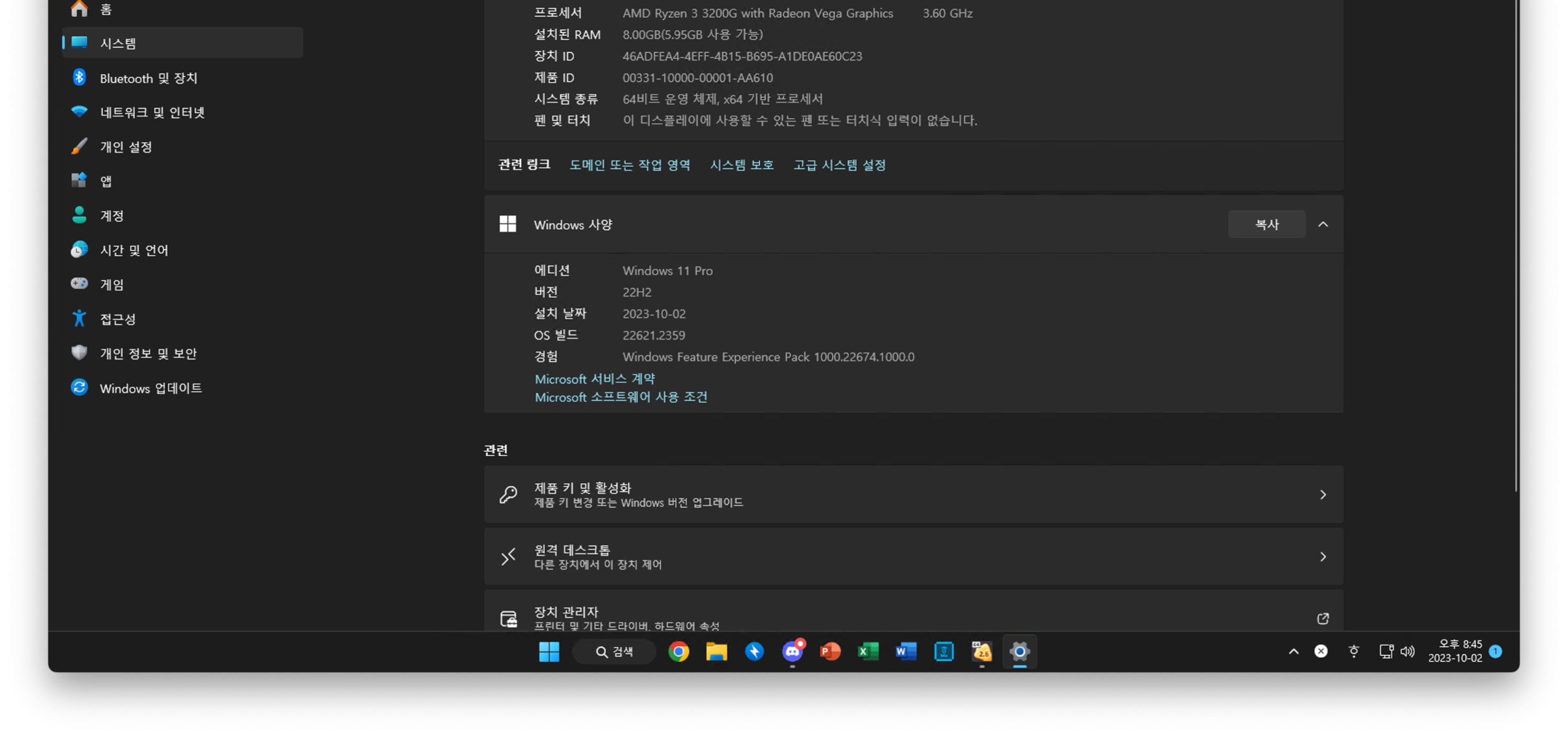
Task: Click the 게임 controller icon
Action: point(79,284)
